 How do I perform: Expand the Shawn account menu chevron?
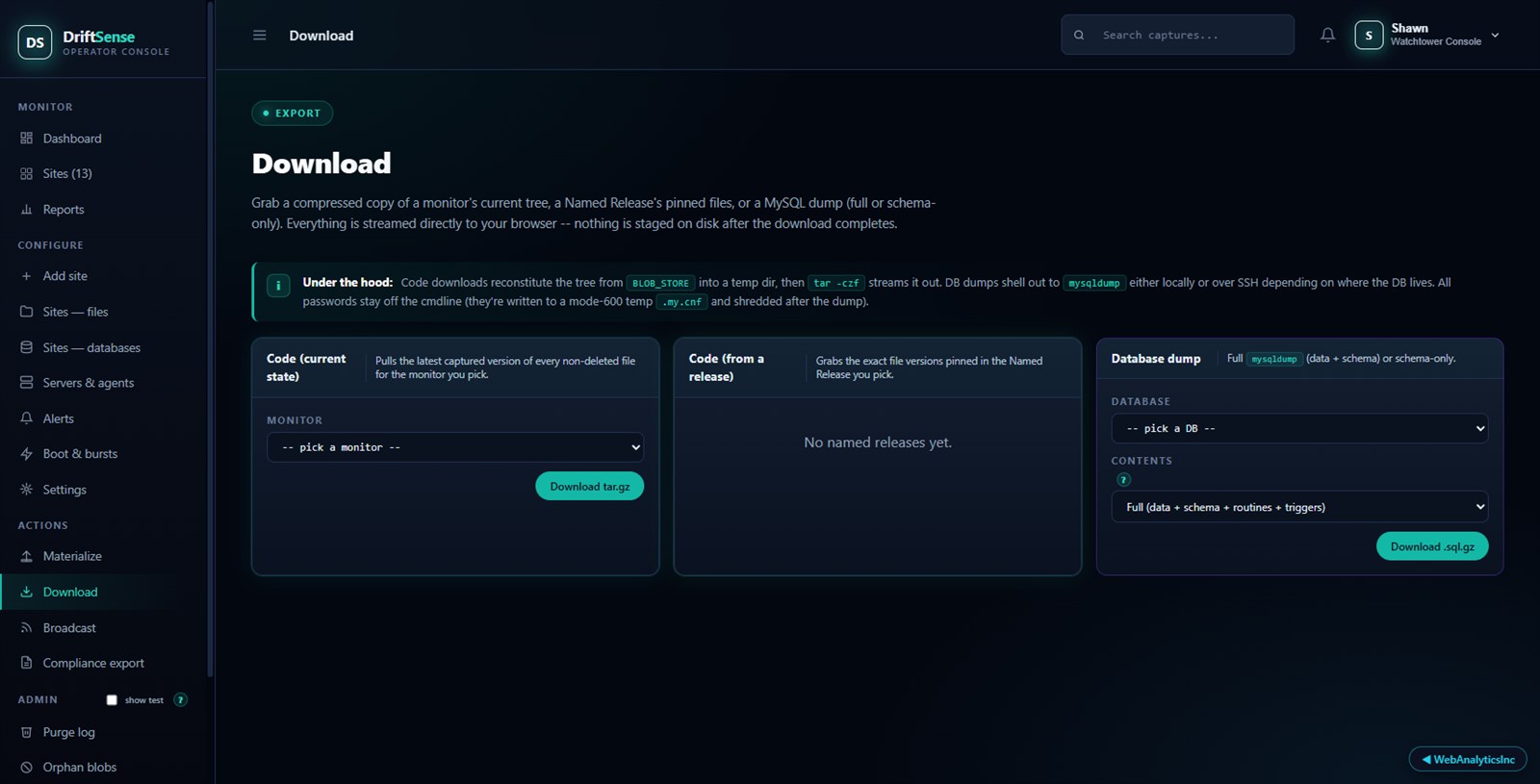coord(1495,36)
